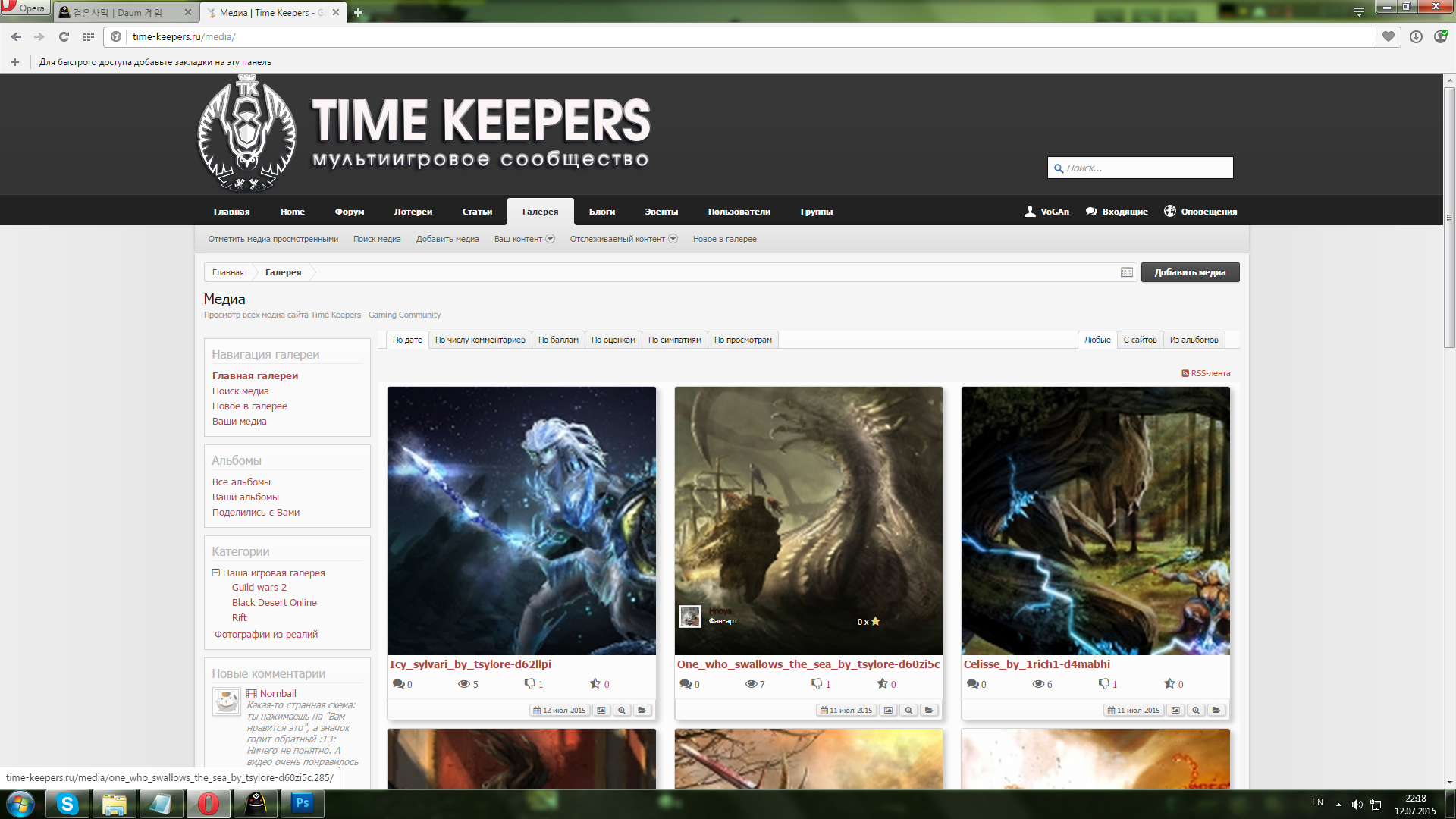Expand the Отслеживаемый контент dropdown
This screenshot has height=819, width=1456.
[x=623, y=239]
